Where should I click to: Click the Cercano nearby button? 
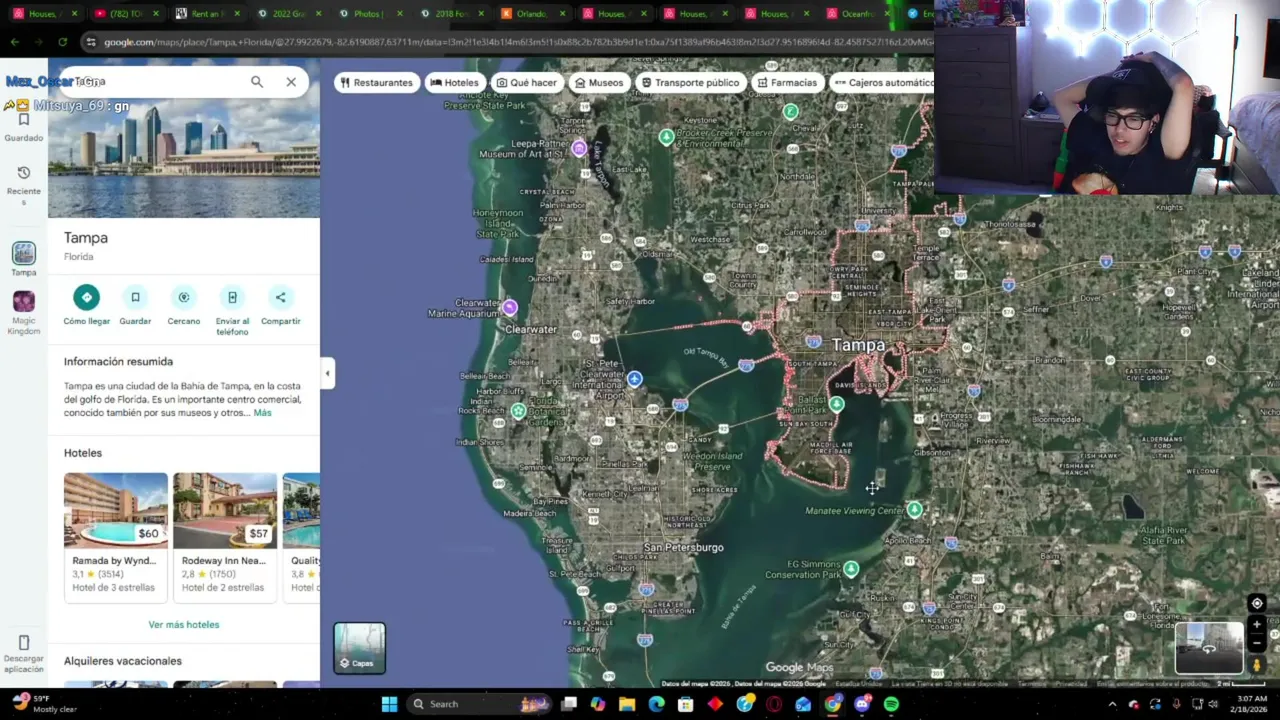click(184, 305)
